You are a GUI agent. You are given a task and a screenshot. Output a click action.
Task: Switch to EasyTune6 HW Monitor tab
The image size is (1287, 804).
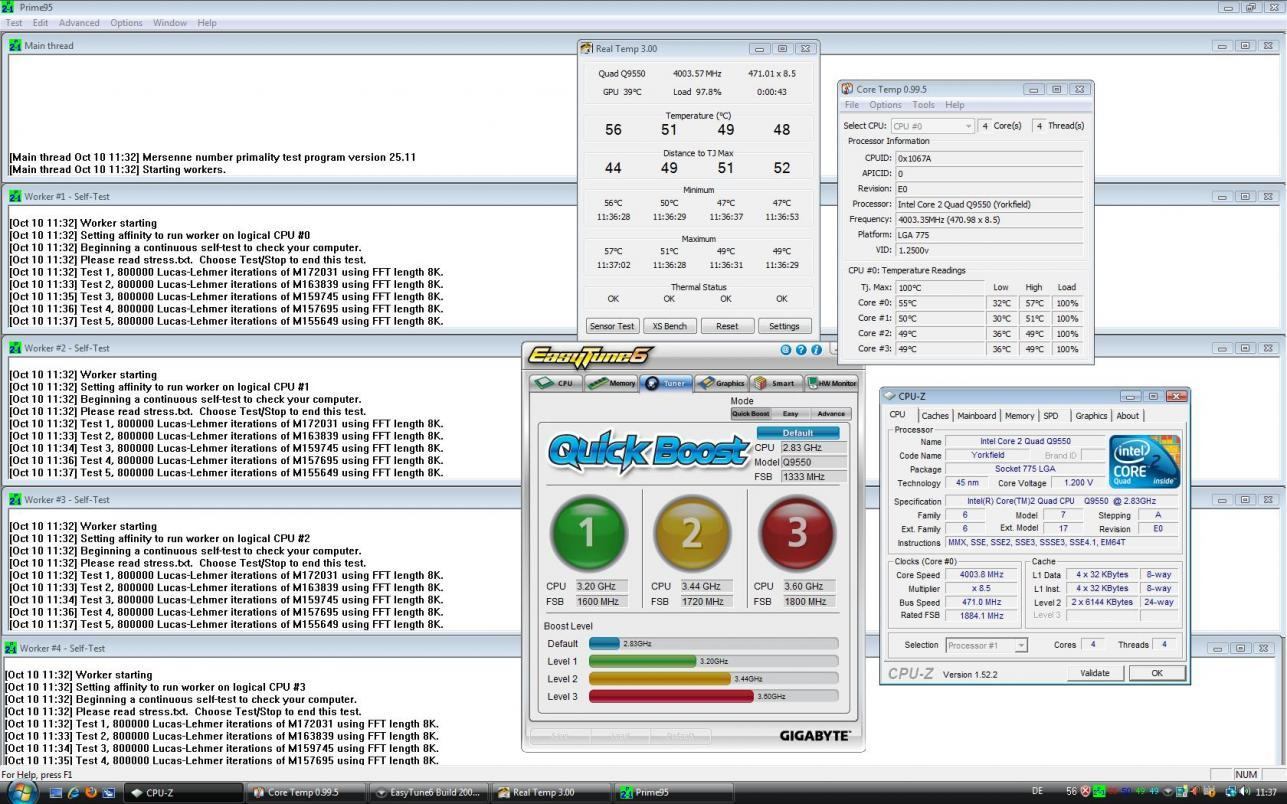click(x=830, y=383)
